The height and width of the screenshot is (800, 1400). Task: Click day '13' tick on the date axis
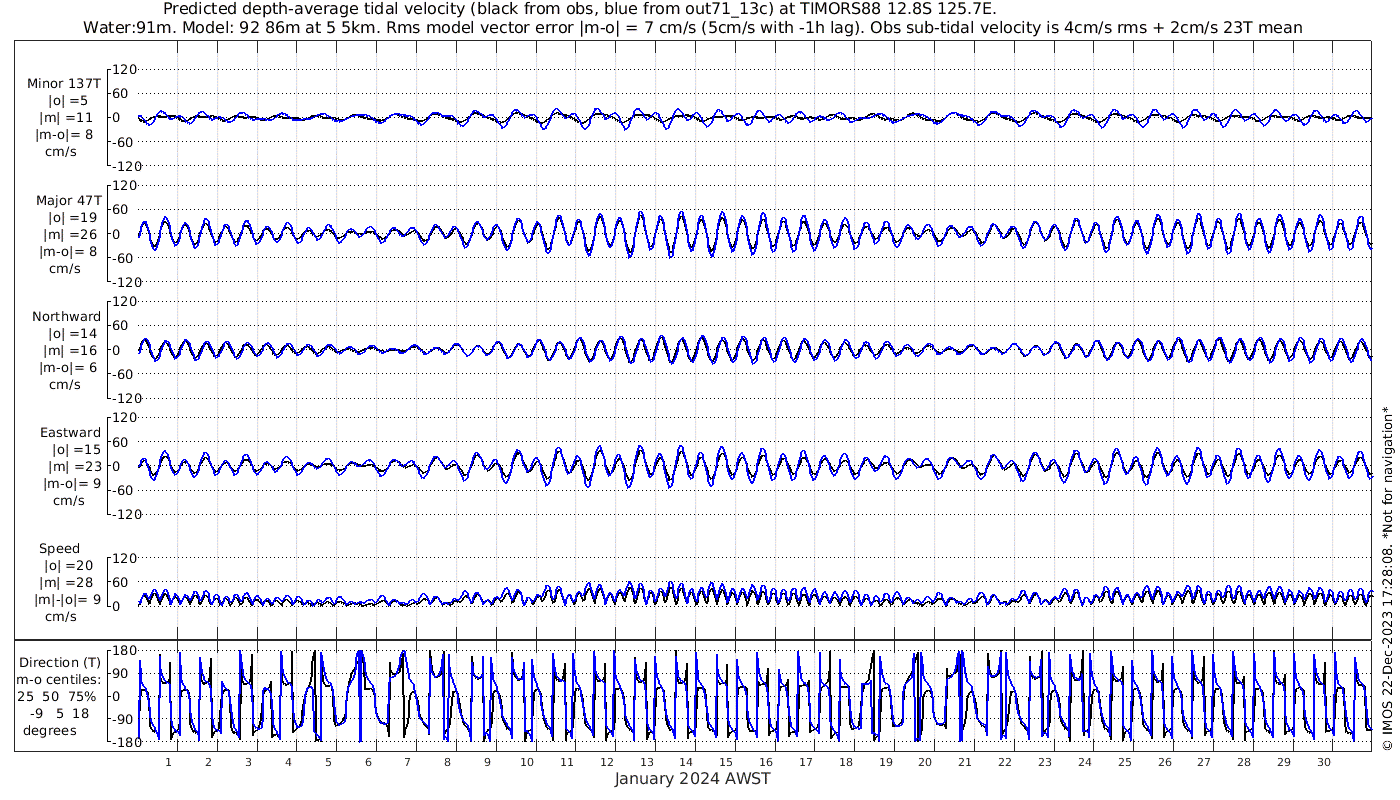click(x=647, y=762)
